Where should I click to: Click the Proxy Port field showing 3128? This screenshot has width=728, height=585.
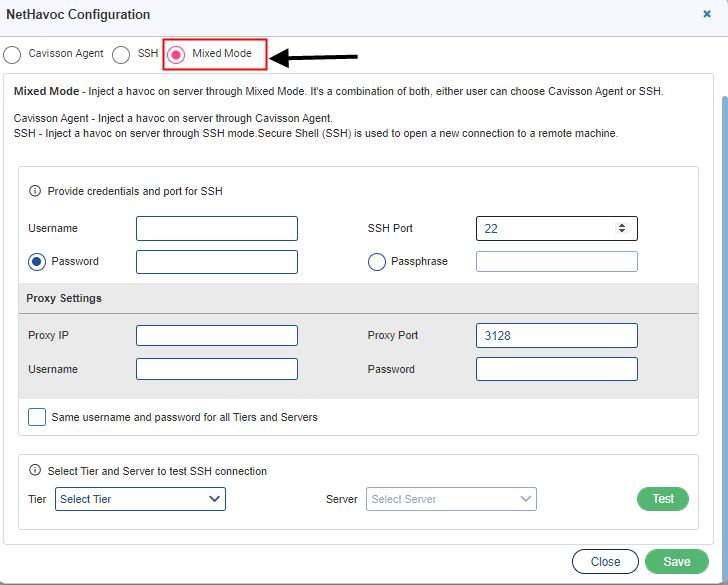click(x=557, y=335)
